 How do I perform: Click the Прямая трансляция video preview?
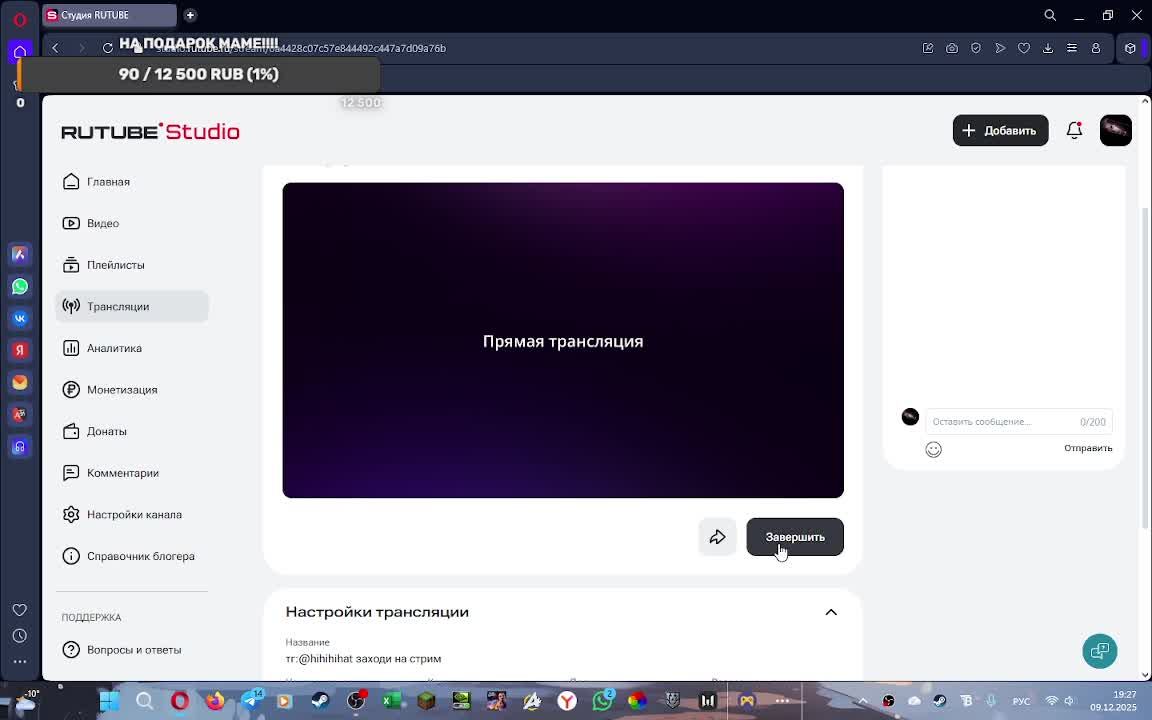563,340
